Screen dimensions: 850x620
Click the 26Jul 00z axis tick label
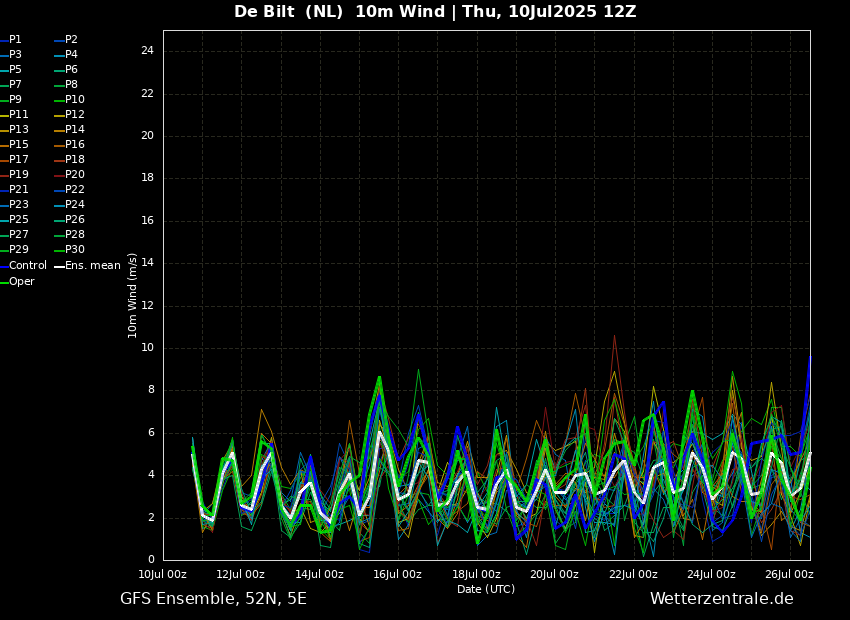(789, 574)
